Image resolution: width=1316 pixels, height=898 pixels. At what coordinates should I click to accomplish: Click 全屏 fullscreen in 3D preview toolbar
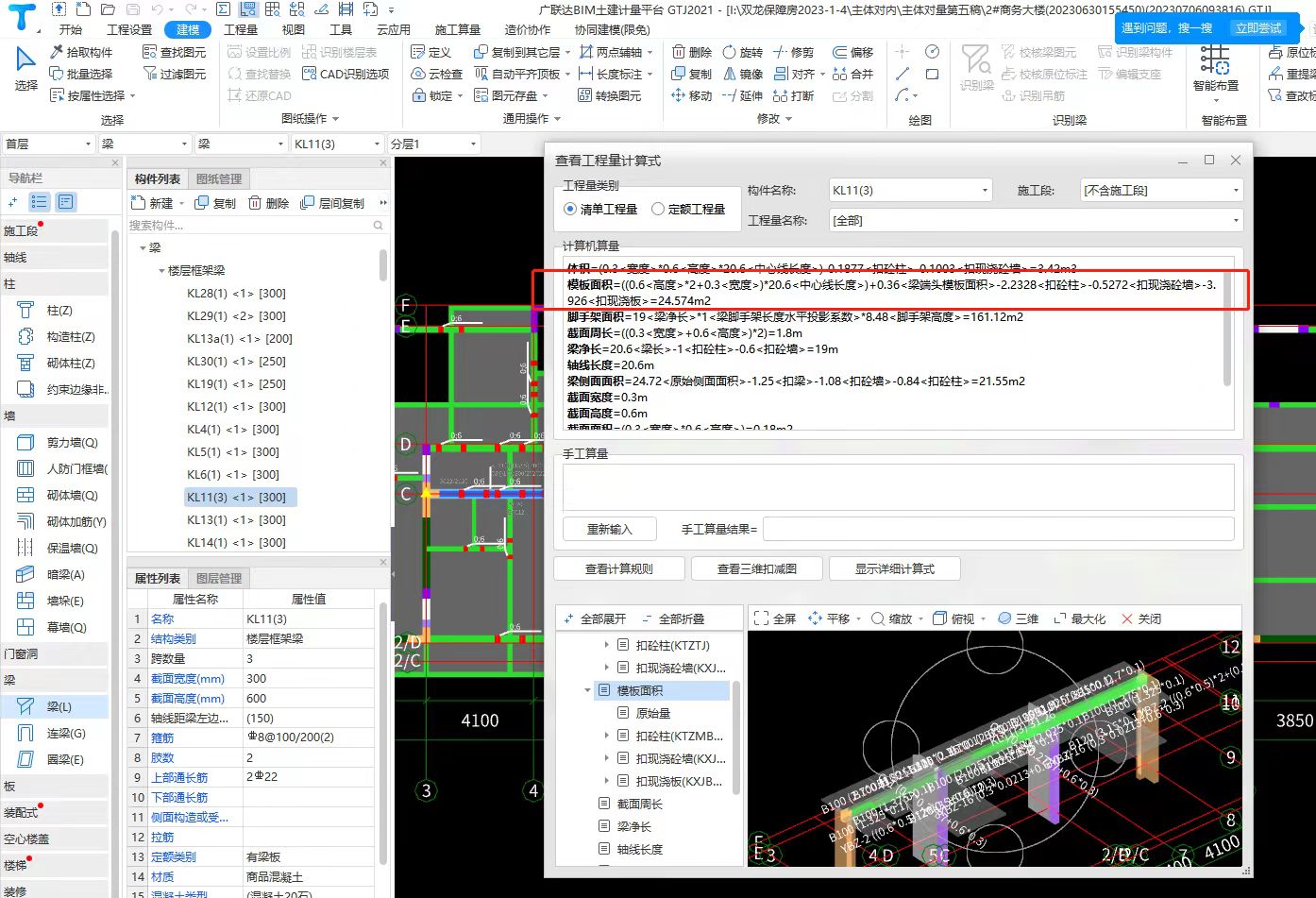[775, 618]
